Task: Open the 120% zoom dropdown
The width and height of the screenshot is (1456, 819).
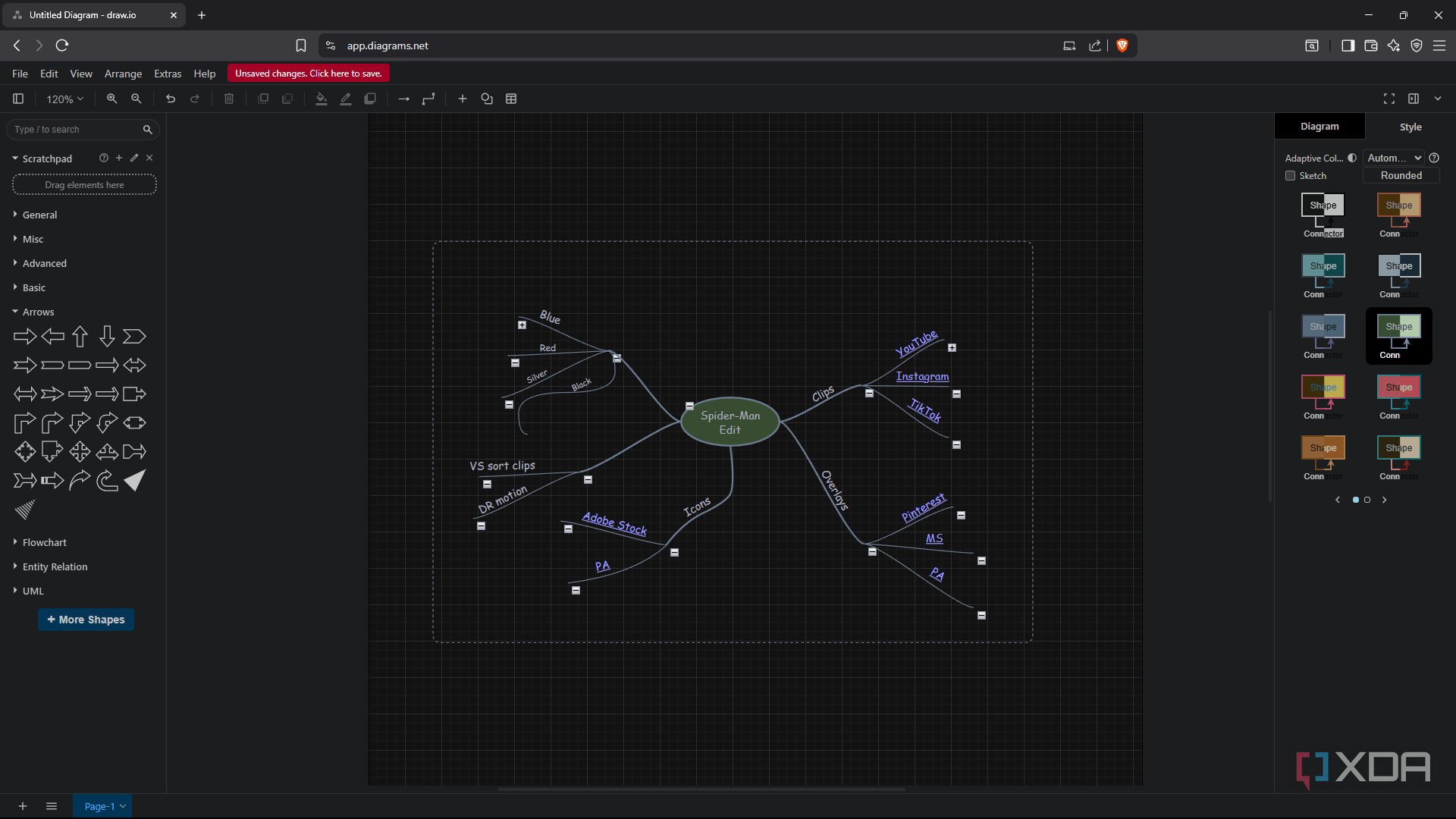Action: (x=64, y=99)
